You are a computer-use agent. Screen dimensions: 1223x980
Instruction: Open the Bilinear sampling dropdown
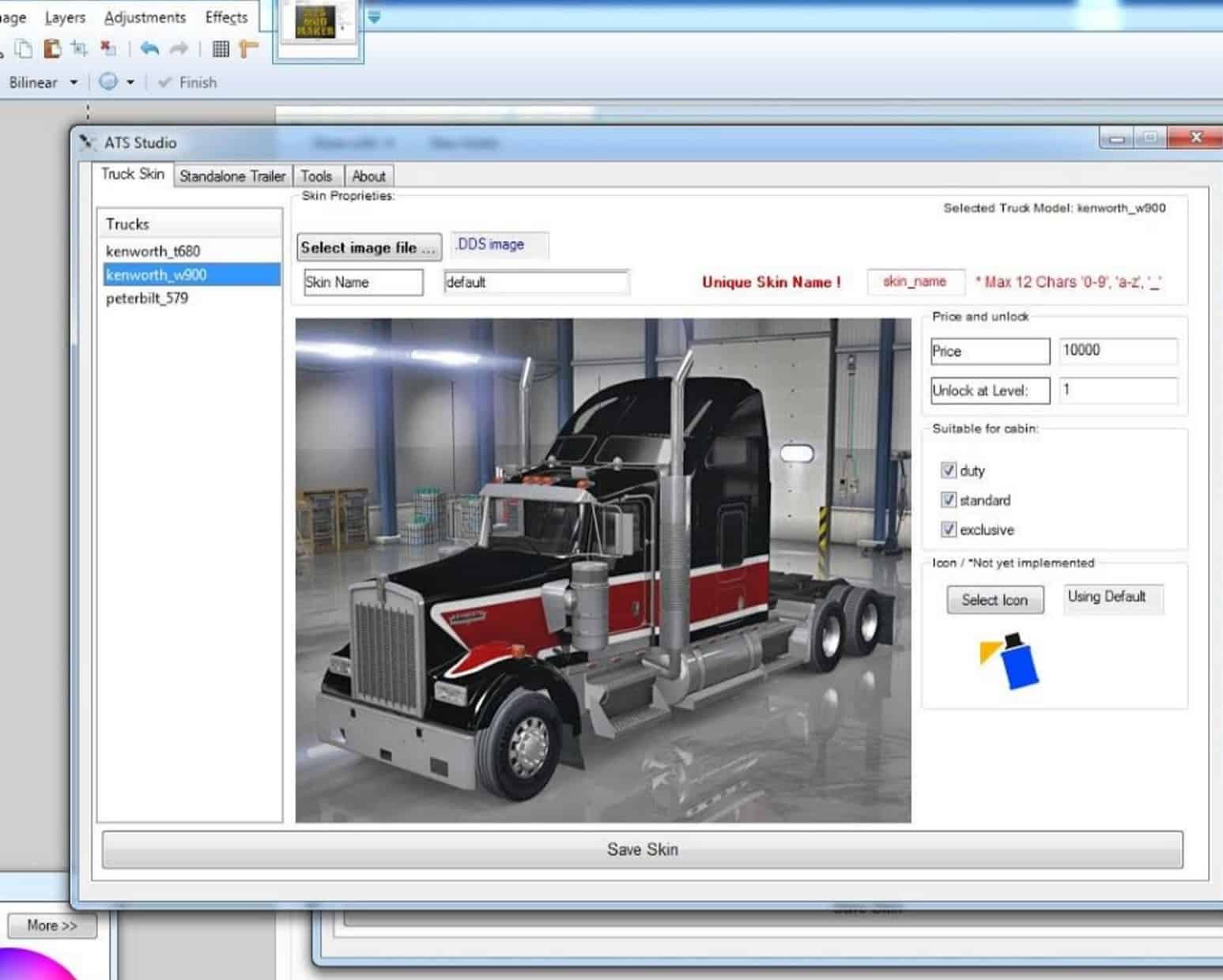click(74, 82)
